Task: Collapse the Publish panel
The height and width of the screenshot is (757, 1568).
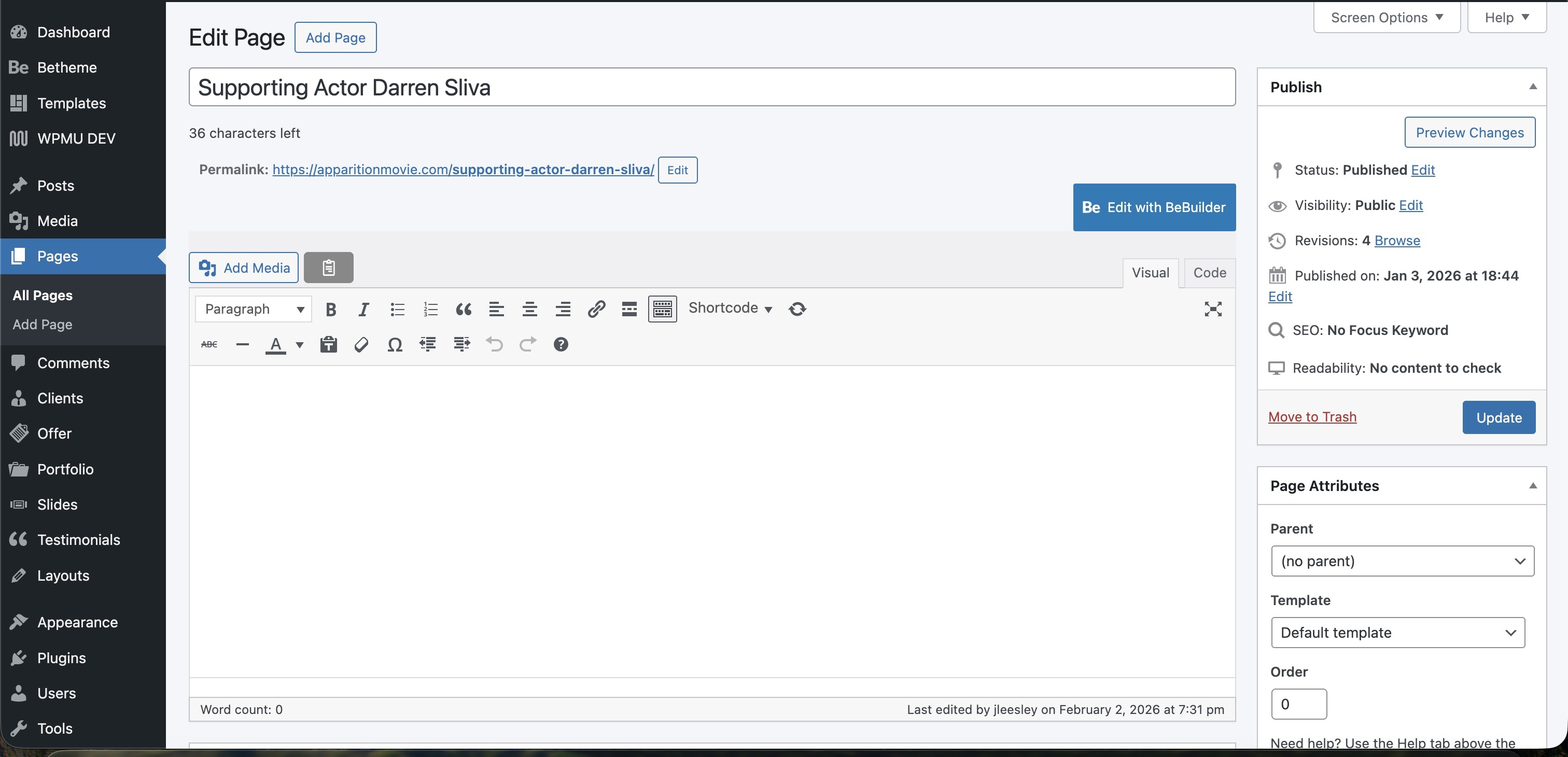Action: click(x=1533, y=87)
